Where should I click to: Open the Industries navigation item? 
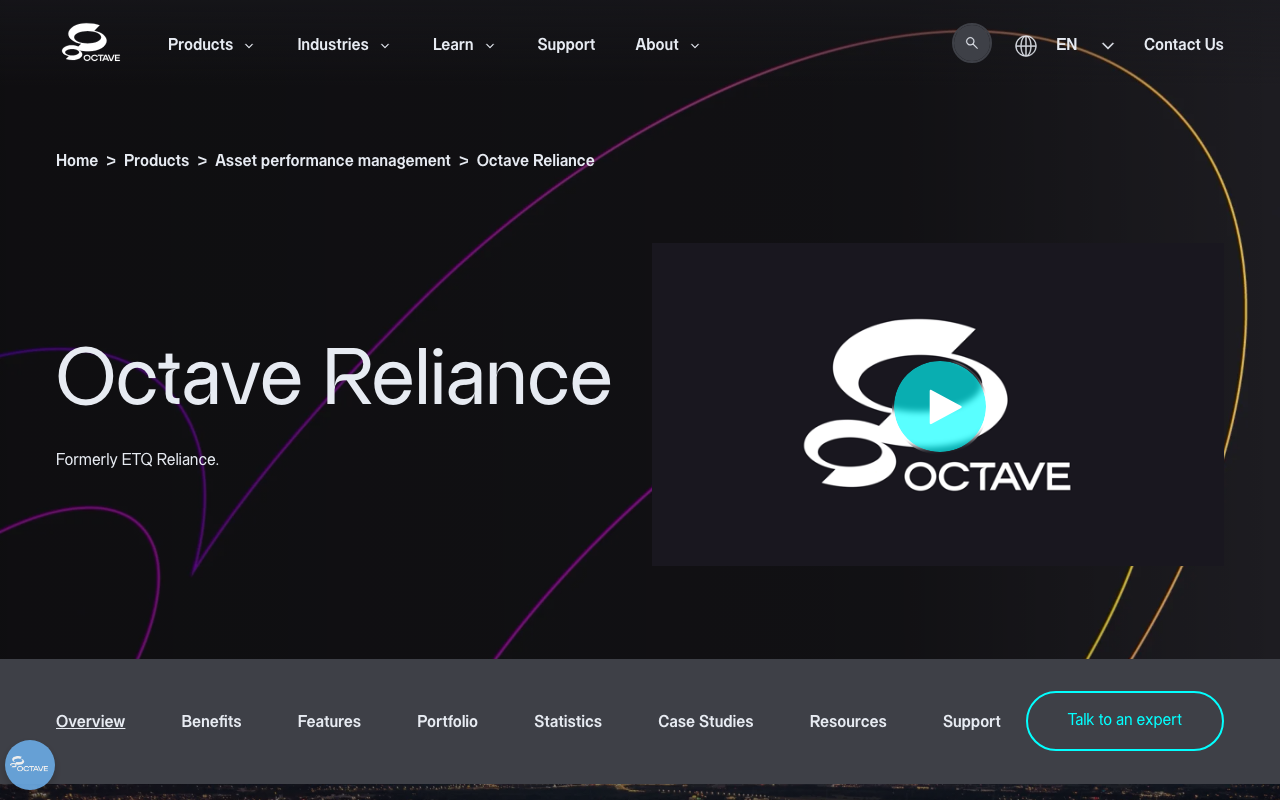point(333,45)
